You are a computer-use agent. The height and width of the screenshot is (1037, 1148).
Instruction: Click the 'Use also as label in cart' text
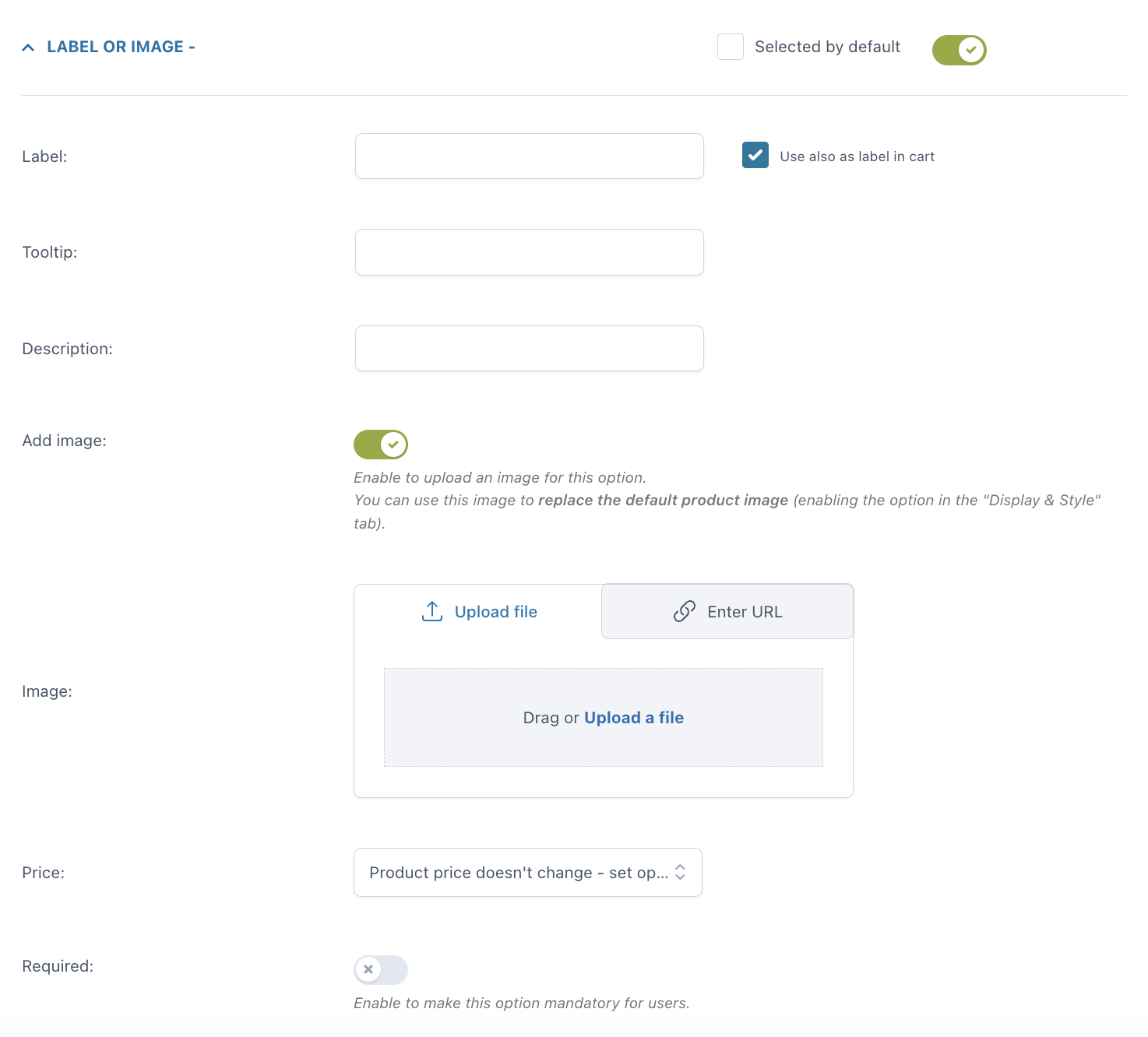coord(857,156)
